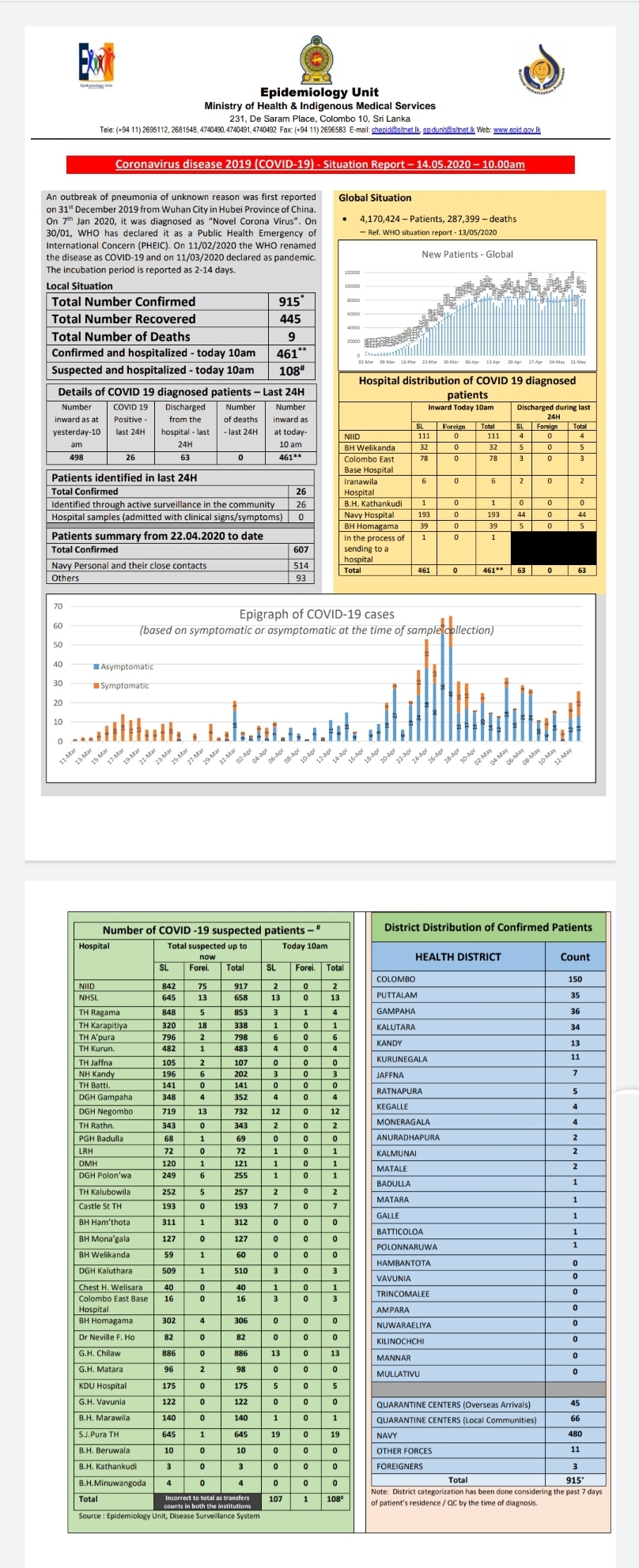Screen dimensions: 639x1568
Task: Click the orange Symptomatic legend swatch
Action: click(96, 686)
